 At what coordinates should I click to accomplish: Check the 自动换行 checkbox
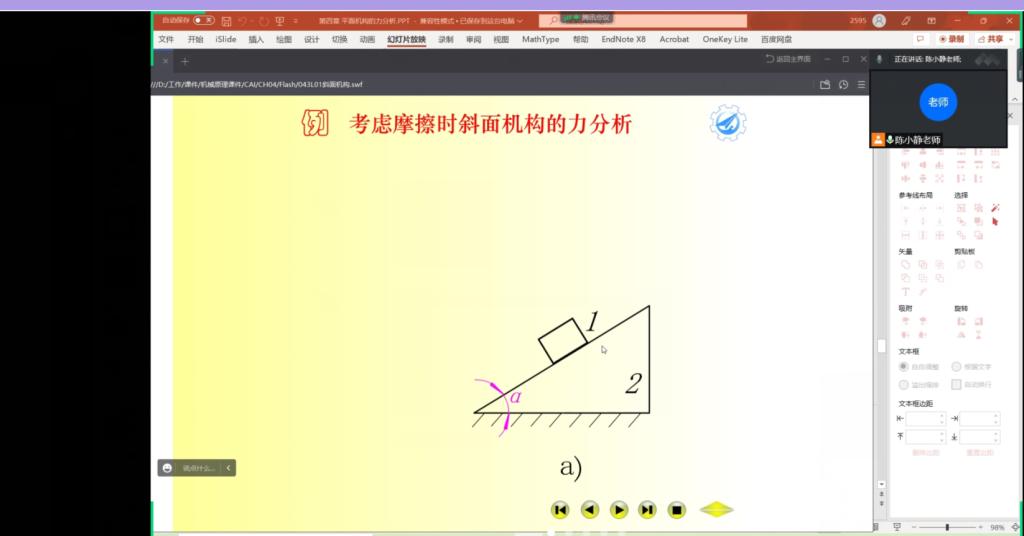tap(957, 384)
